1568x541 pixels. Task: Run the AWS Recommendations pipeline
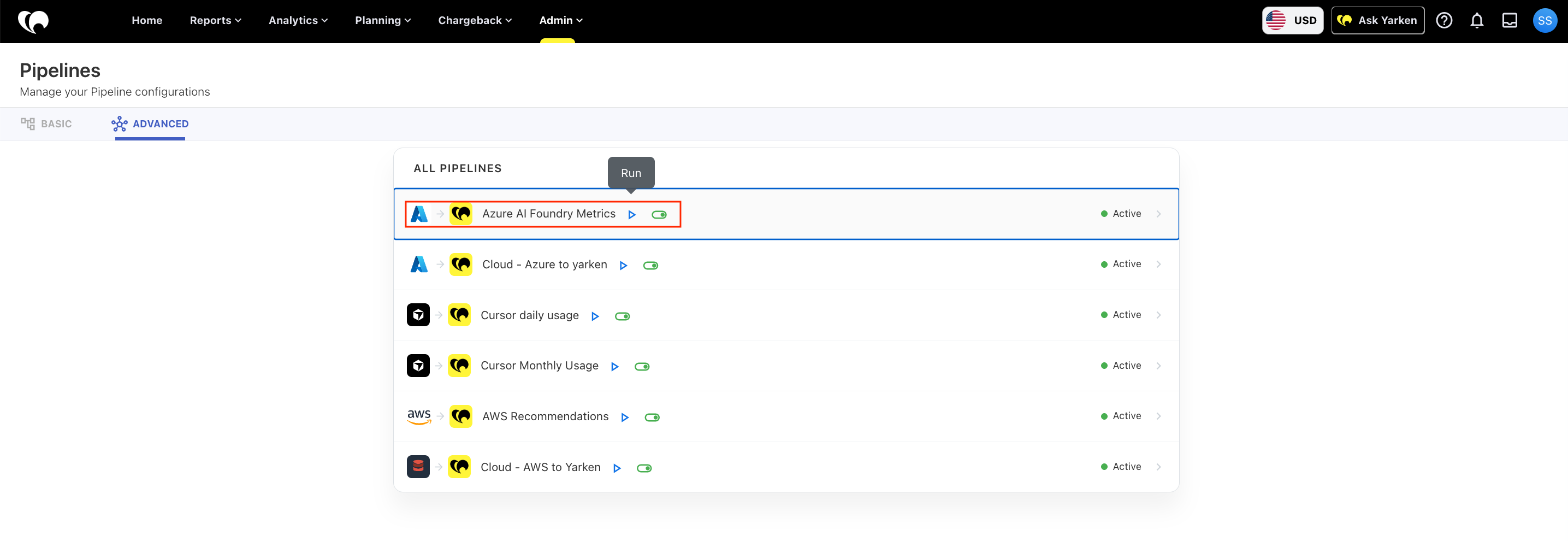[624, 417]
